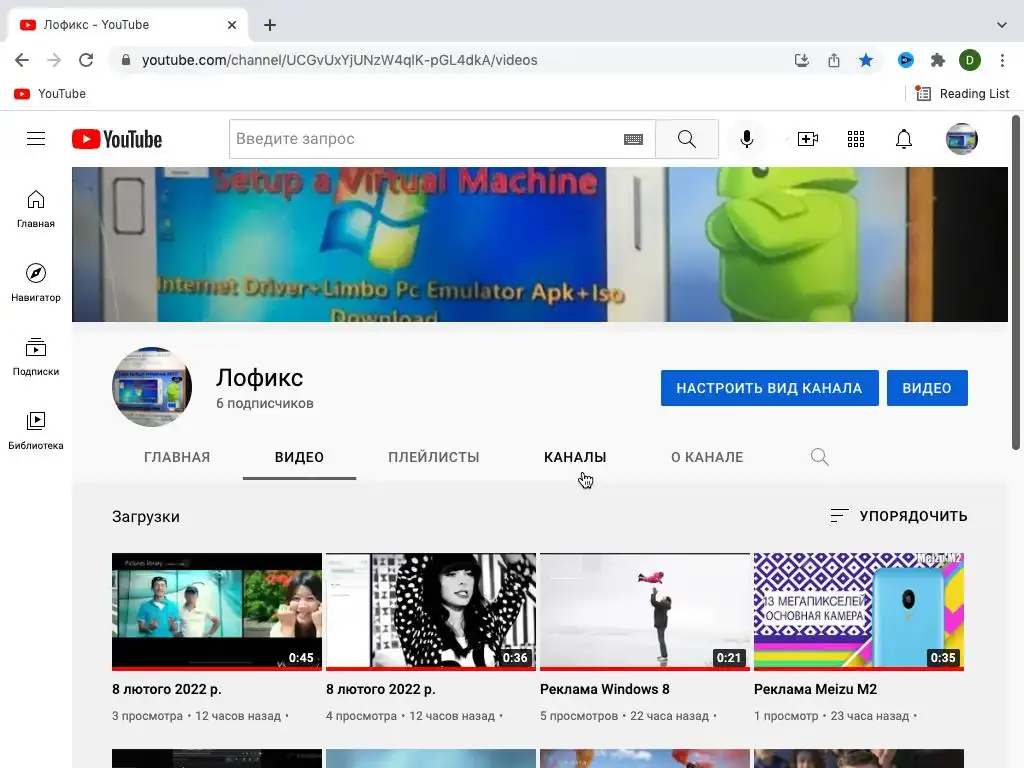Click the browser forward arrow
Viewport: 1024px width, 768px height.
coord(54,60)
